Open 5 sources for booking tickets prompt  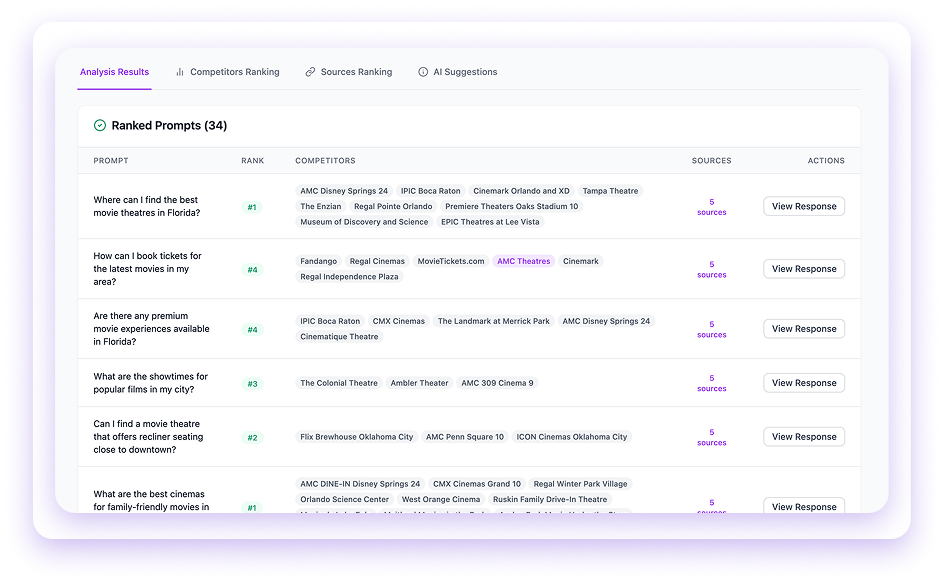[712, 269]
